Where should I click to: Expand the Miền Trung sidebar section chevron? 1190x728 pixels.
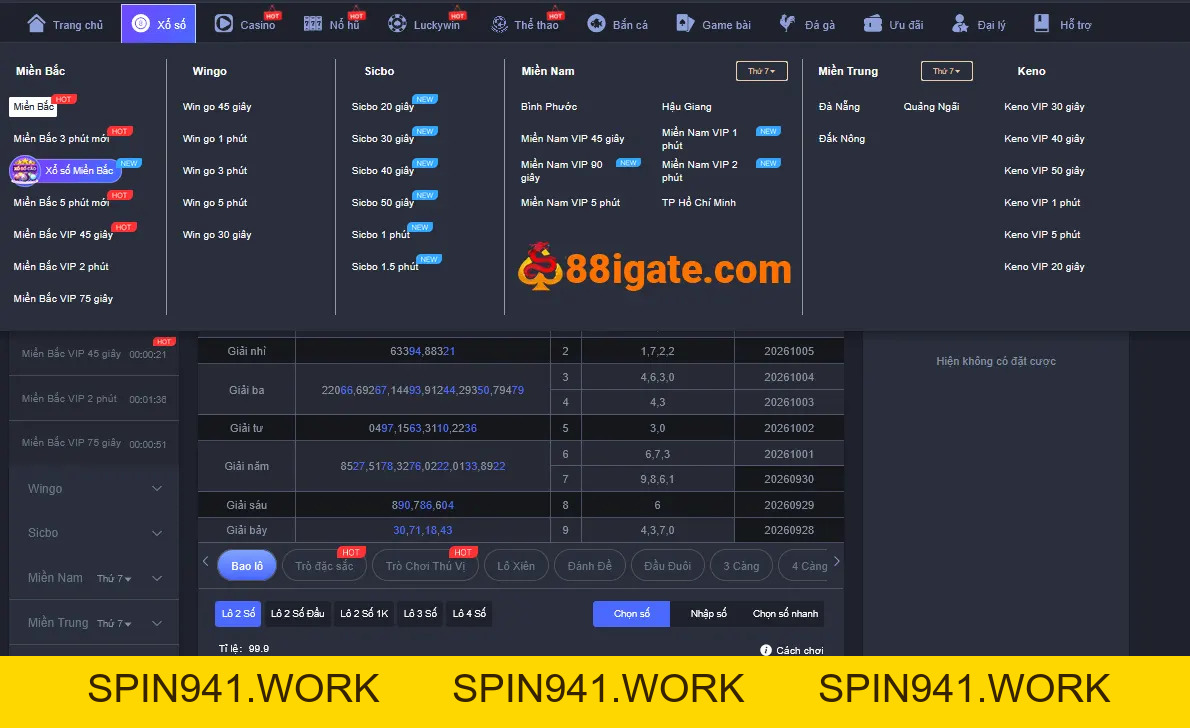click(157, 623)
